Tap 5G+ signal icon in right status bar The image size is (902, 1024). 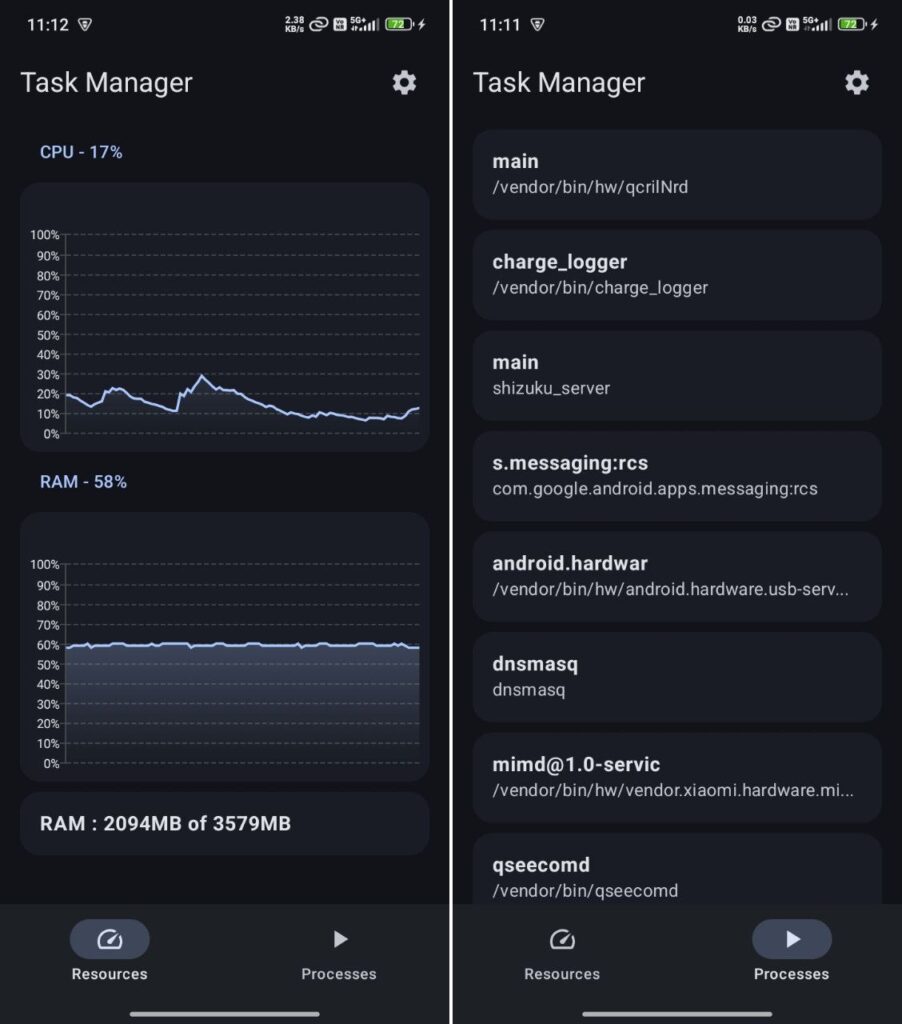(817, 24)
